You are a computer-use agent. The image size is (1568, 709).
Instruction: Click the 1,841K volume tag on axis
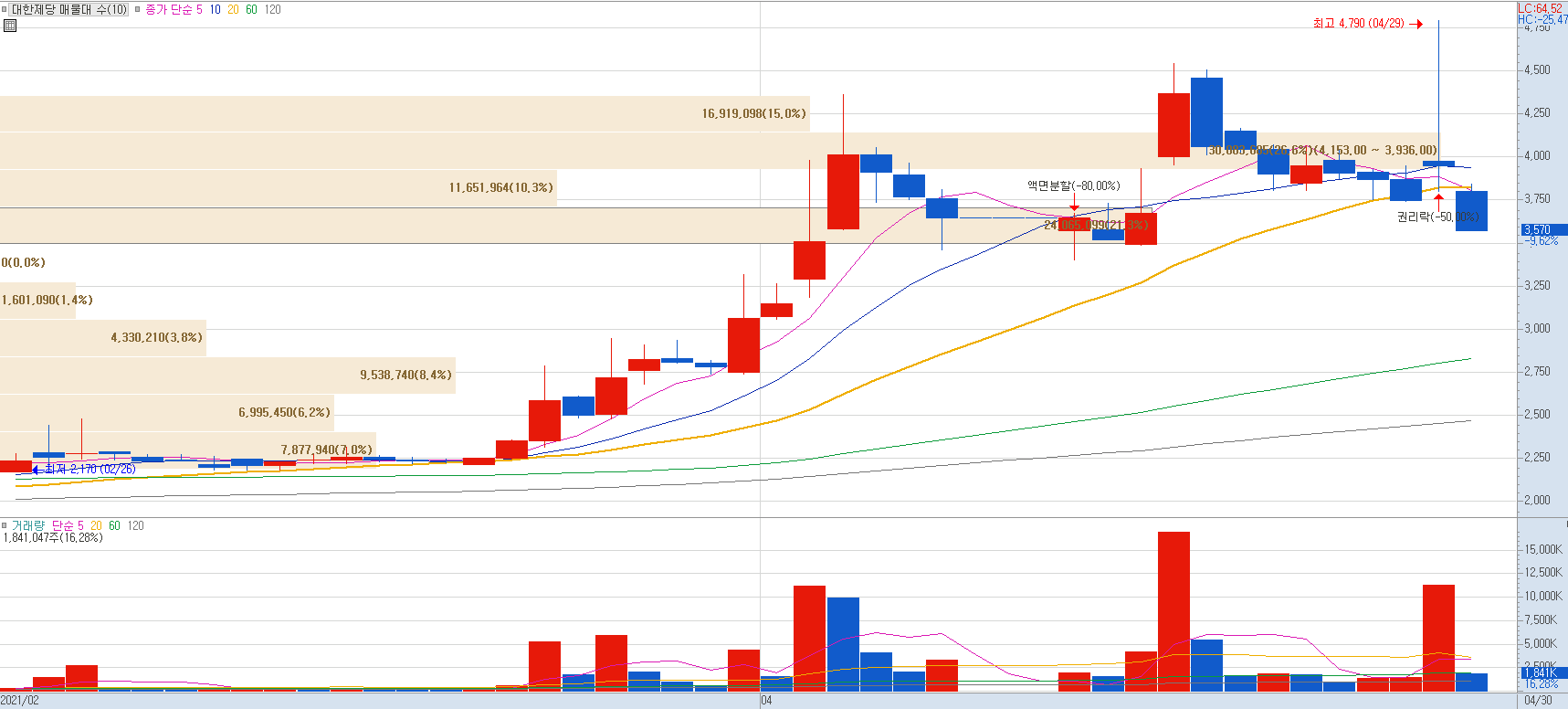(1542, 672)
